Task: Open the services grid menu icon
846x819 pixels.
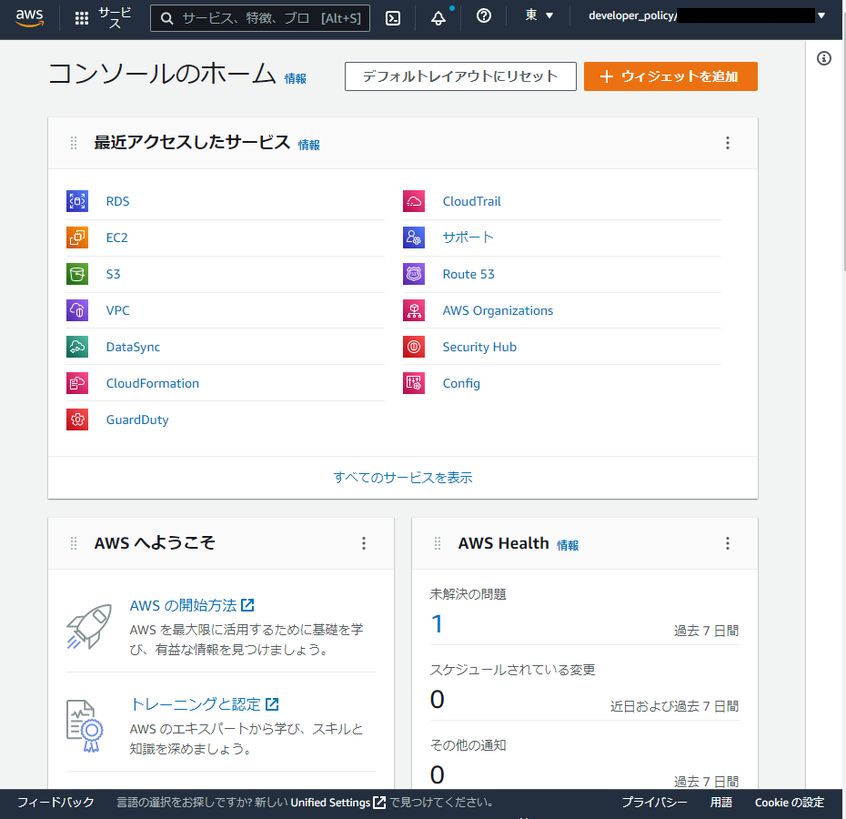Action: click(81, 18)
